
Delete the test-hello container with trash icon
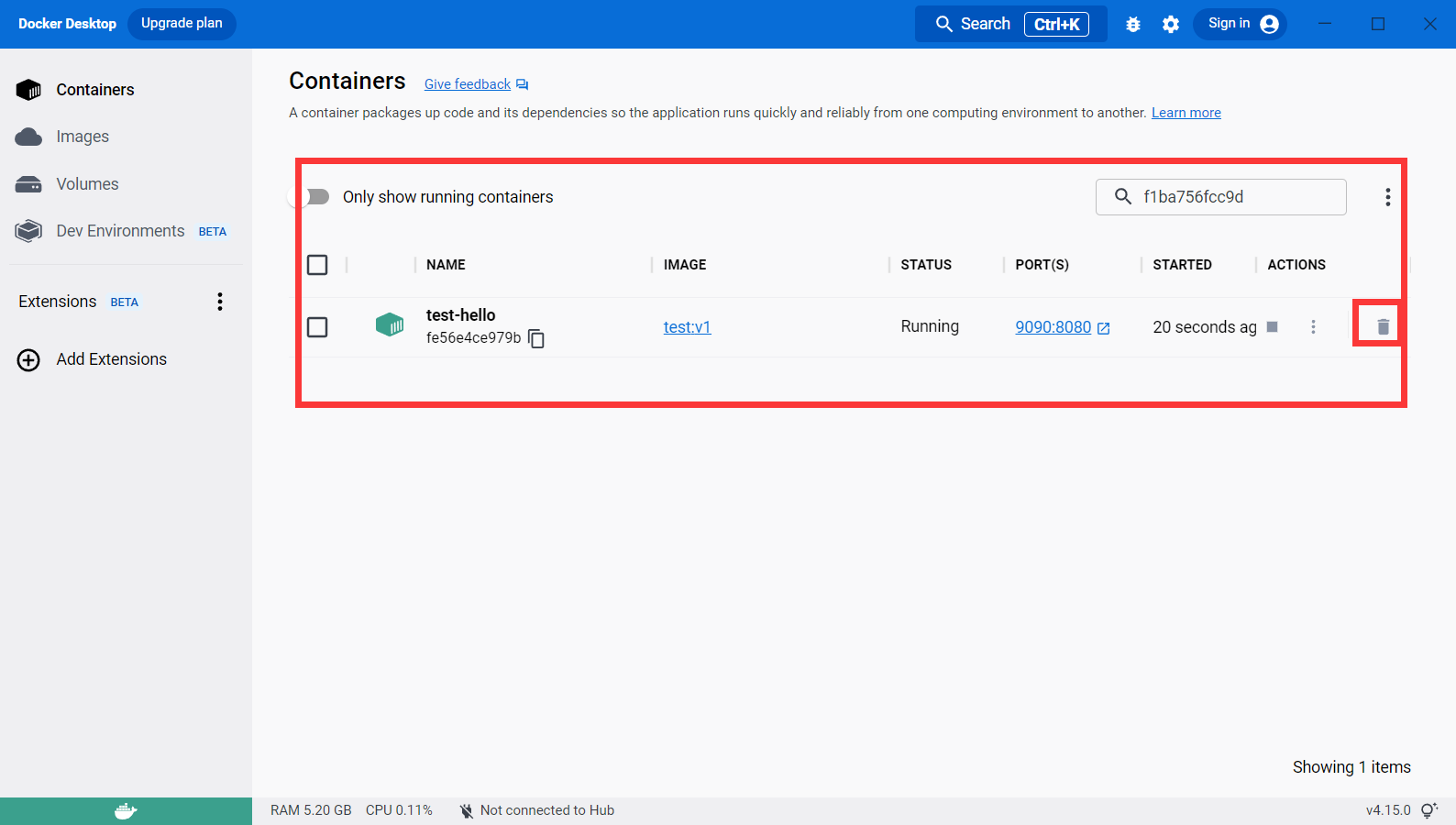coord(1383,327)
